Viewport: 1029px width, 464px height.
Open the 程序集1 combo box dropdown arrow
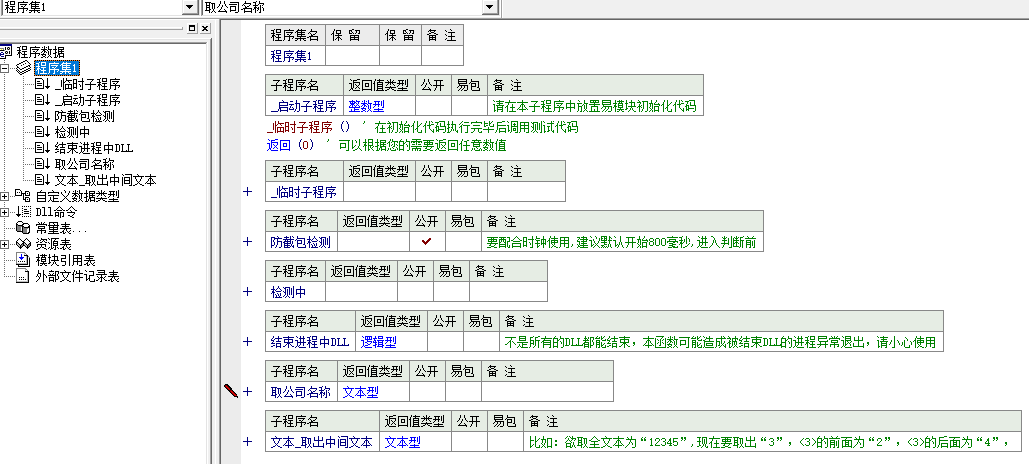pyautogui.click(x=190, y=7)
